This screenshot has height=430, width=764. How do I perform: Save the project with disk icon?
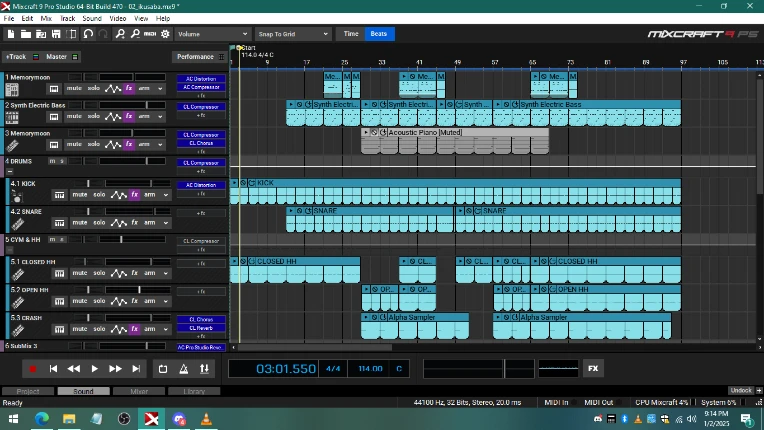56,34
